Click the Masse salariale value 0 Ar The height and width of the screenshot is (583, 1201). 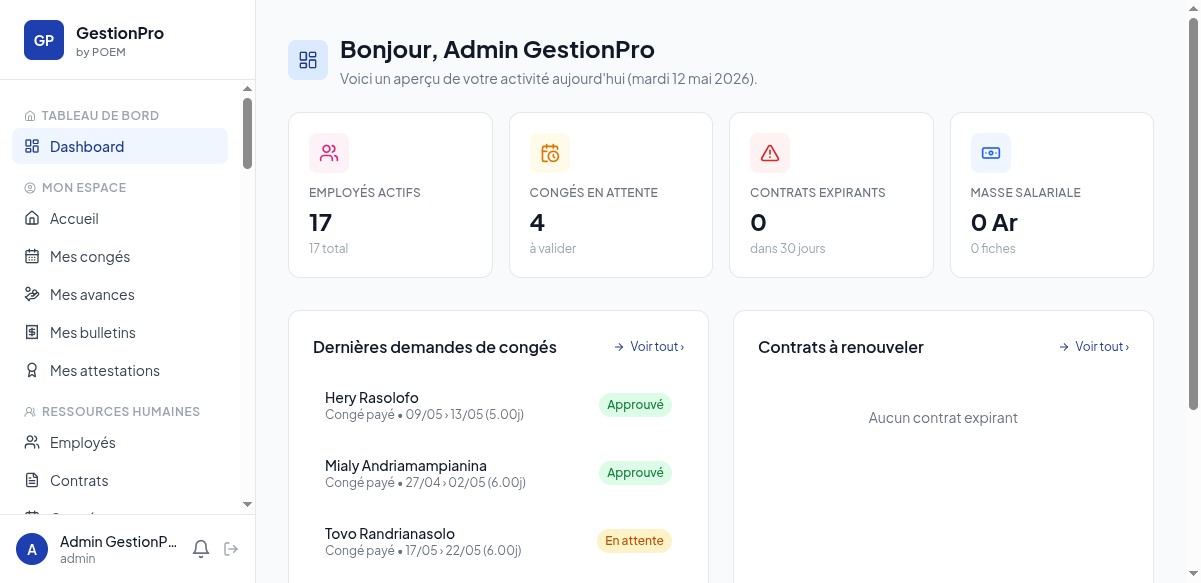point(994,222)
